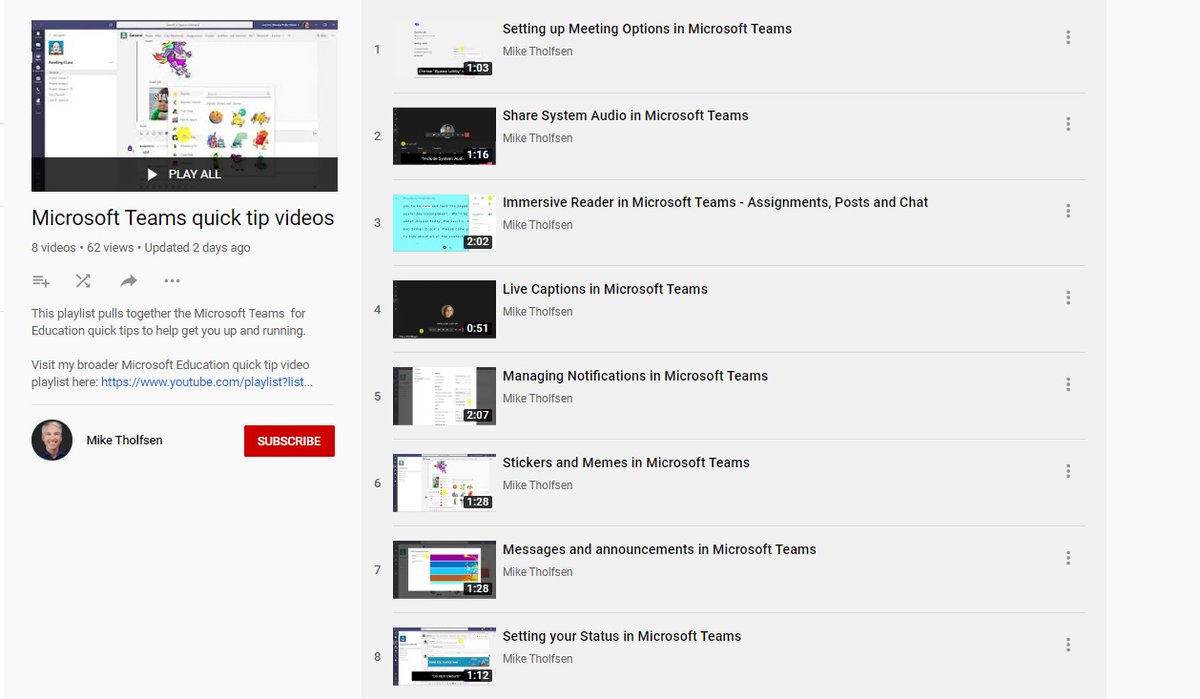The image size is (1200, 699).
Task: Open options menu for Live Captions video
Action: (1068, 297)
